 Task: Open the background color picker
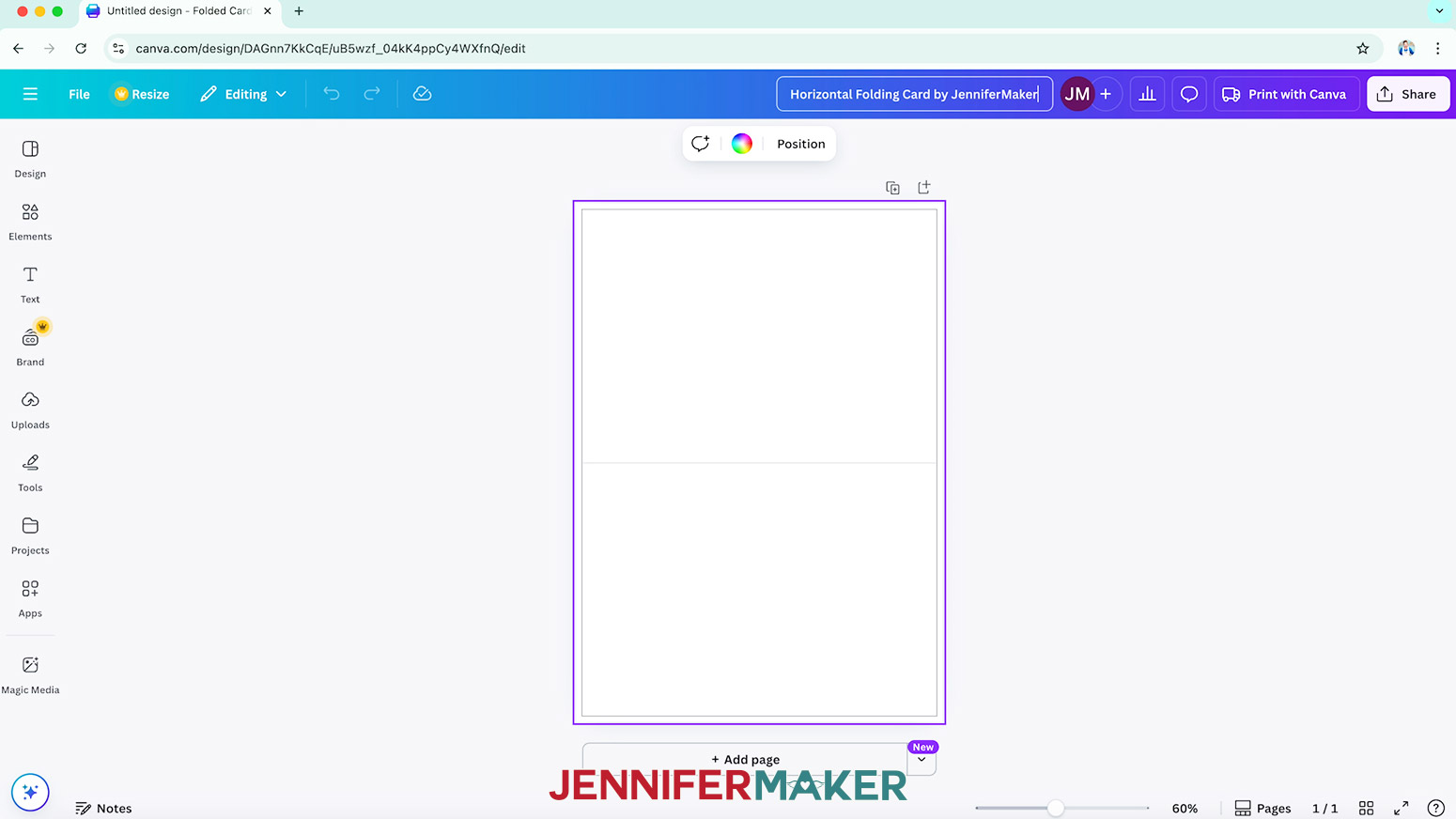pyautogui.click(x=742, y=144)
